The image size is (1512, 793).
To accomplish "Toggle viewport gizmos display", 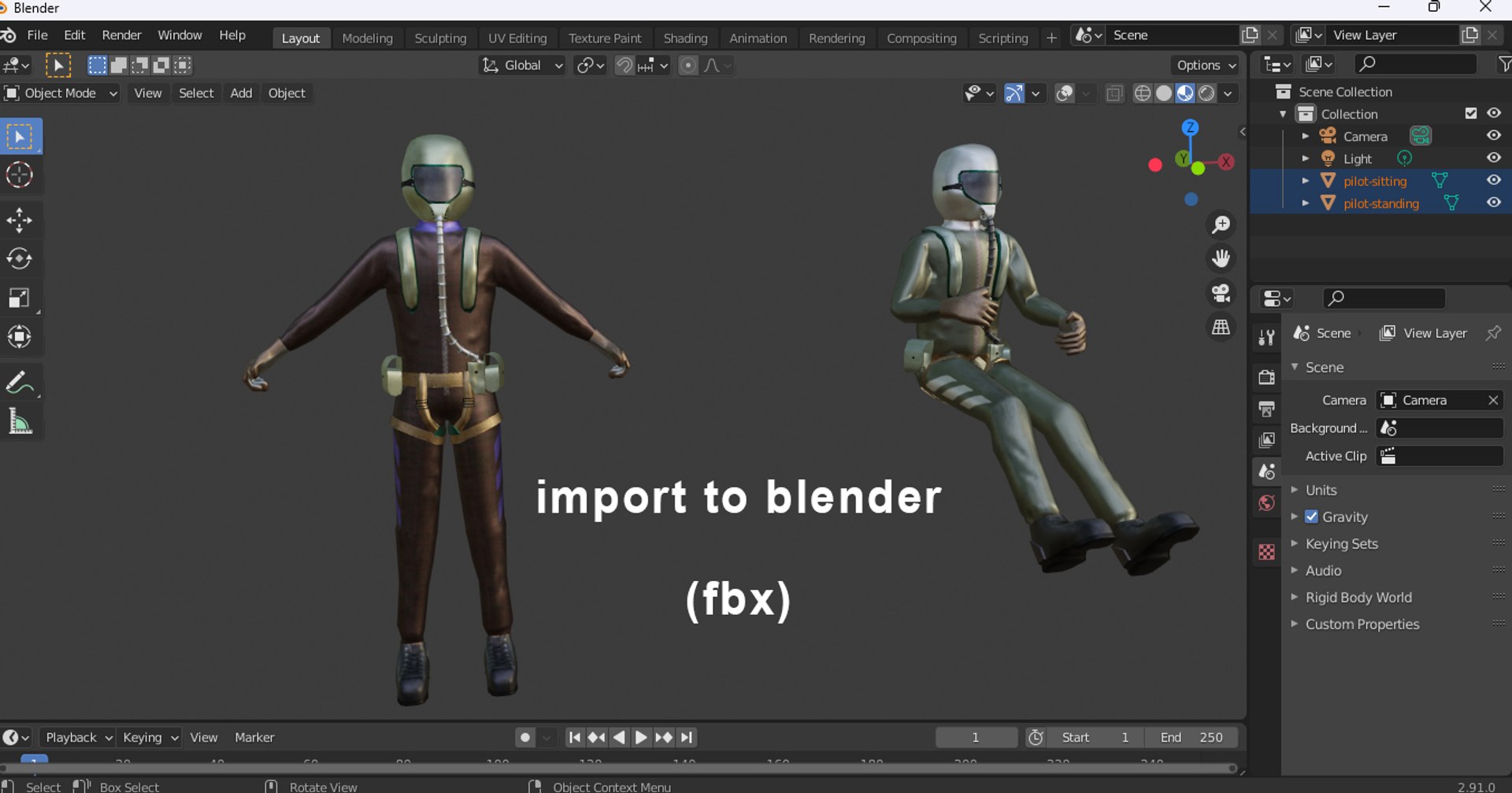I will tap(1014, 94).
